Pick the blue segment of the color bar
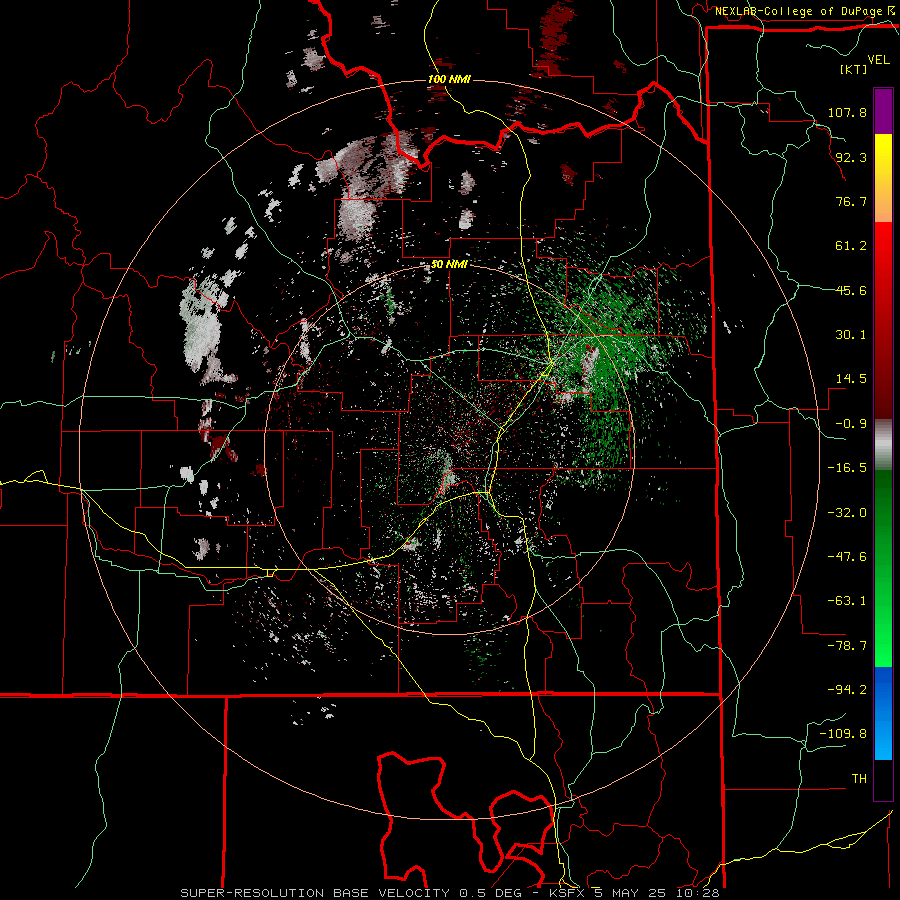 pos(883,713)
